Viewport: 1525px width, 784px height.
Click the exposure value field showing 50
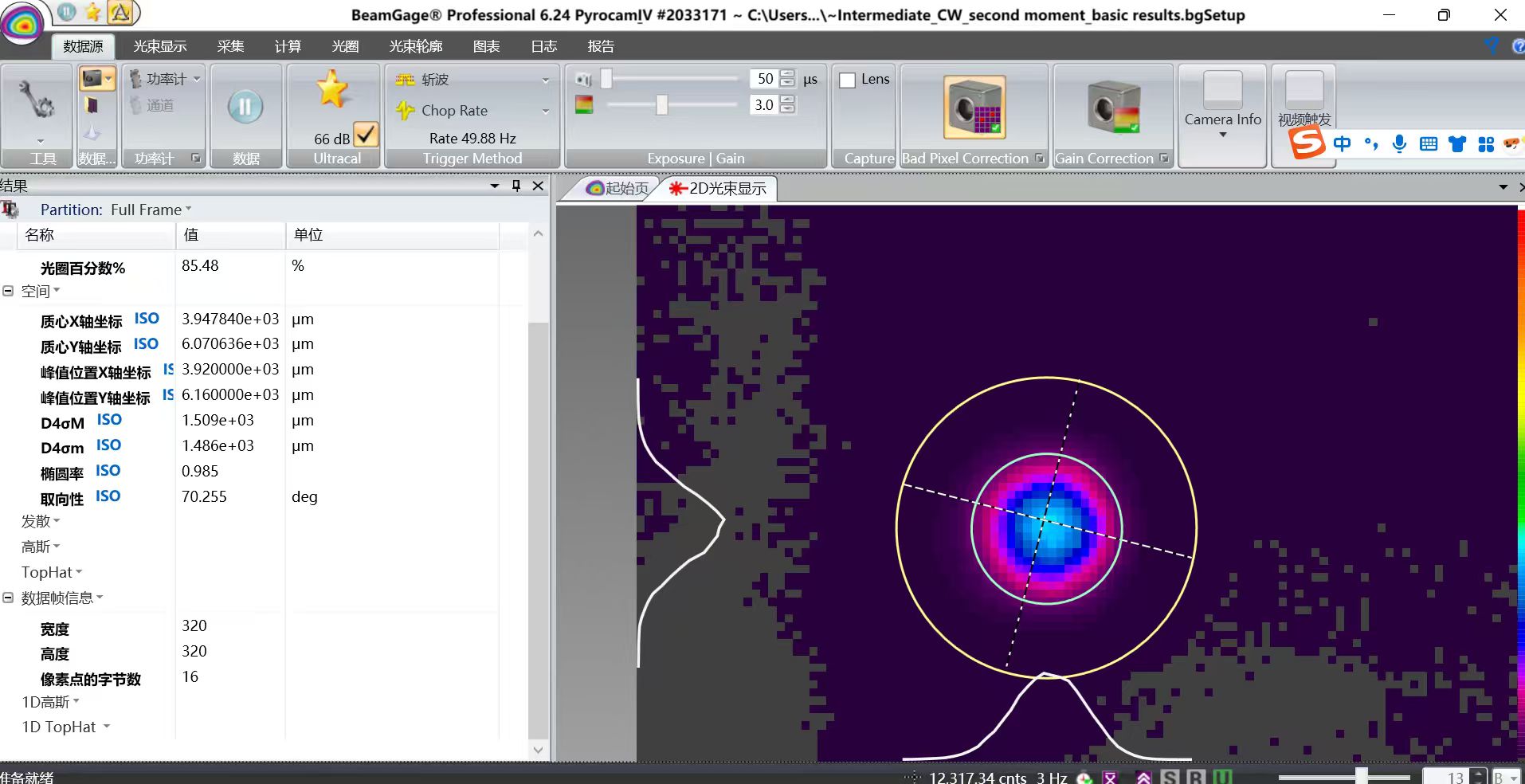764,79
